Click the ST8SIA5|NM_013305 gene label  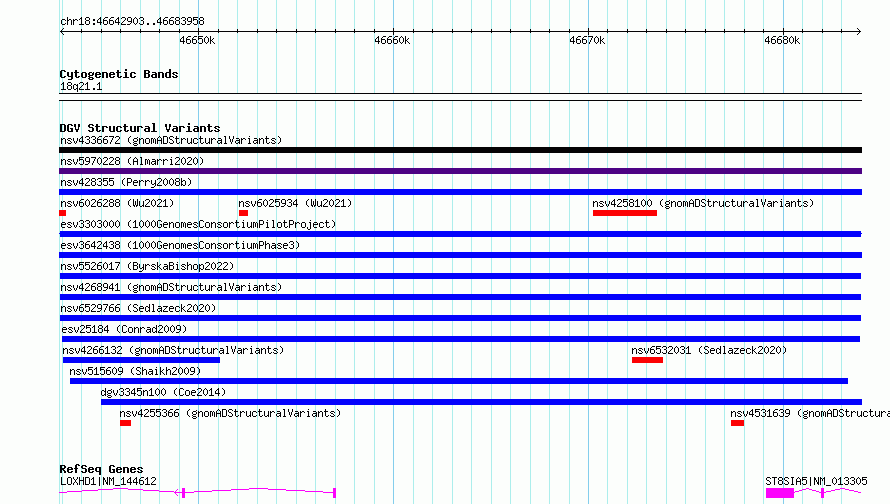click(816, 481)
